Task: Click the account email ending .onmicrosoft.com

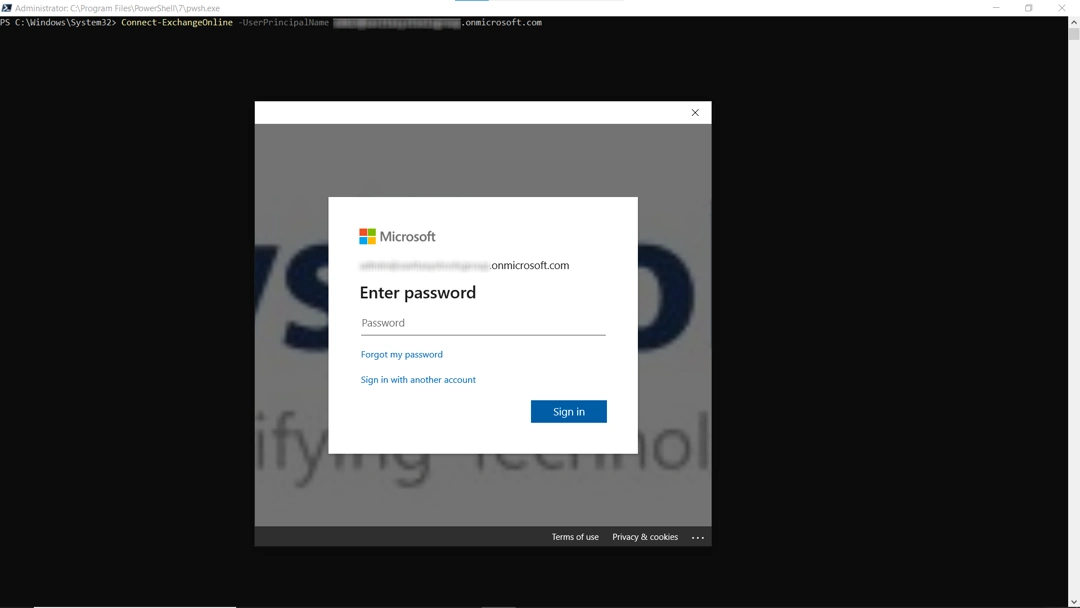Action: click(464, 265)
